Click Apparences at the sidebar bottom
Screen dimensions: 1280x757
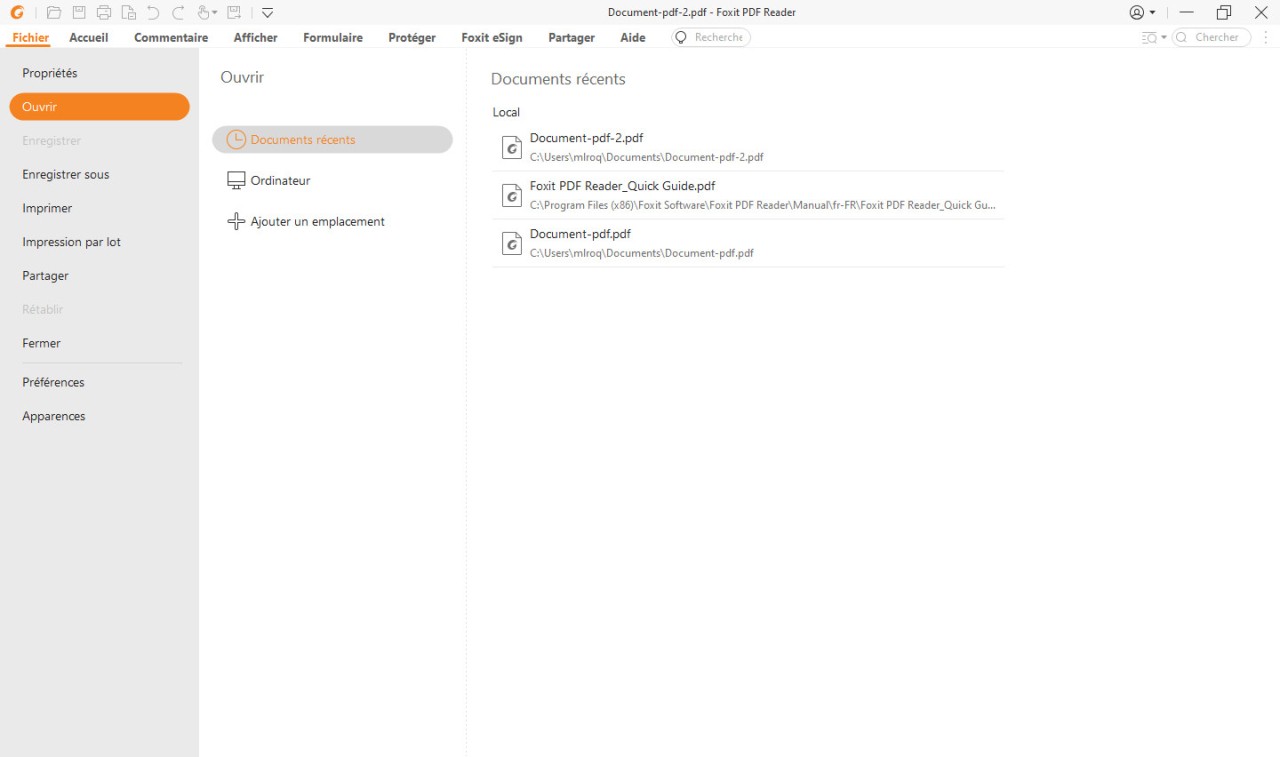53,416
